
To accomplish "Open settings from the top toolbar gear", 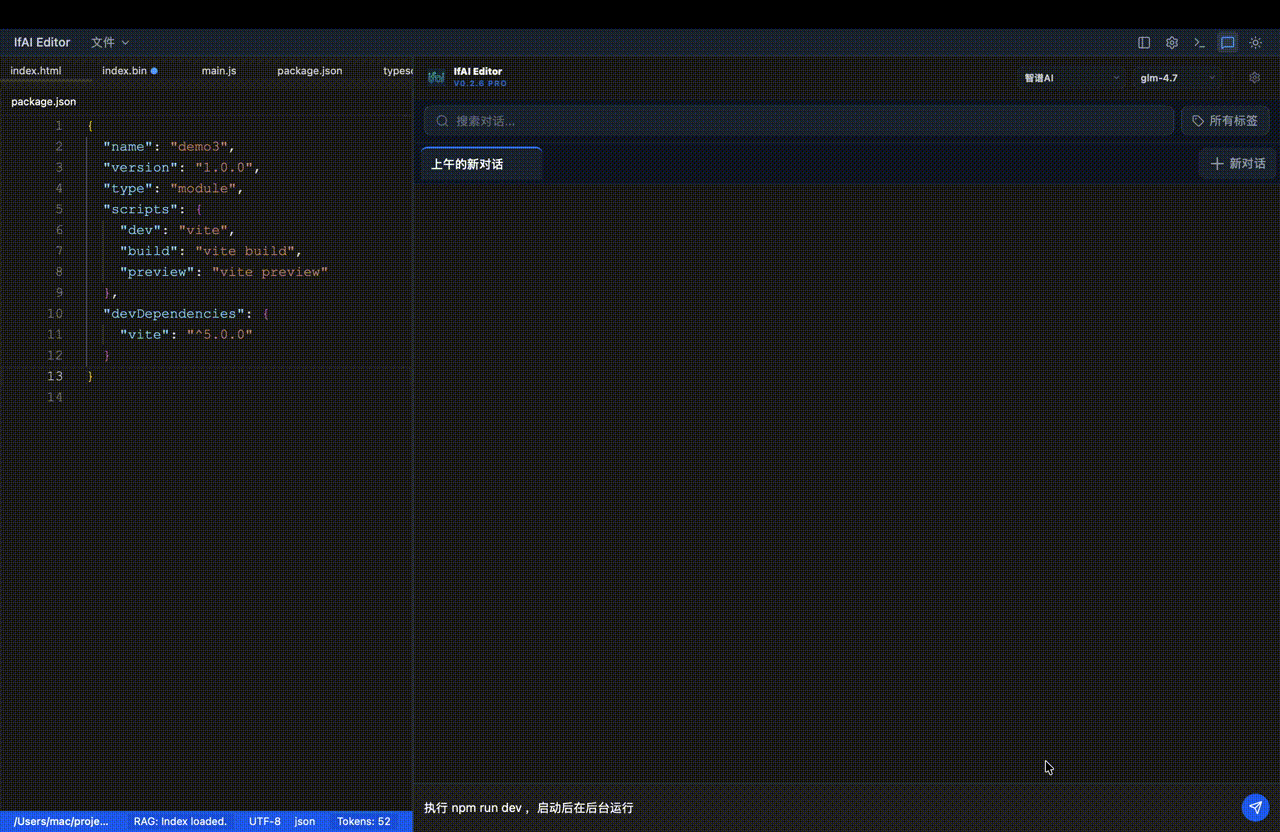I will 1172,43.
